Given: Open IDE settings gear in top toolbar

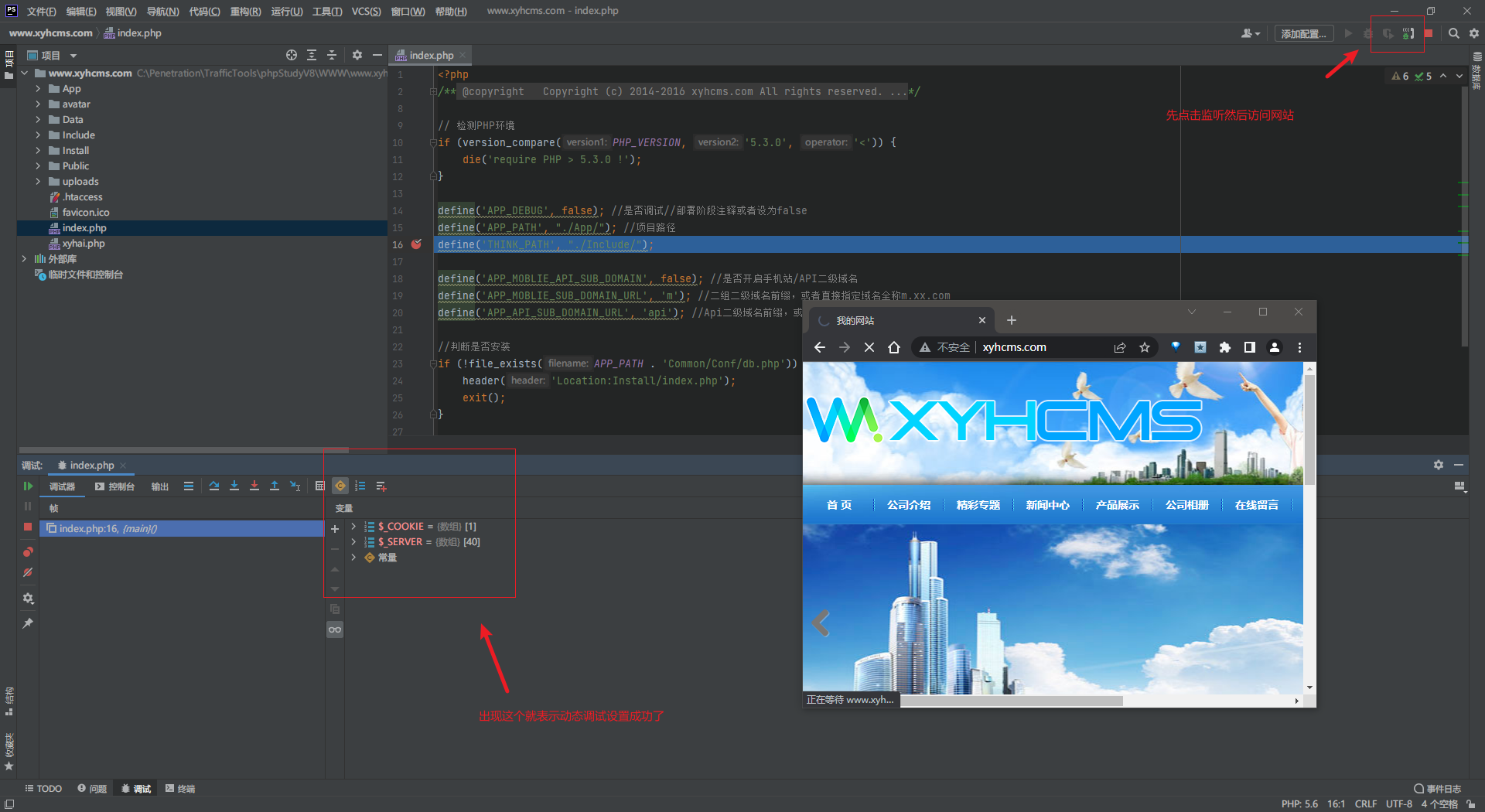Looking at the screenshot, I should click(x=1474, y=33).
